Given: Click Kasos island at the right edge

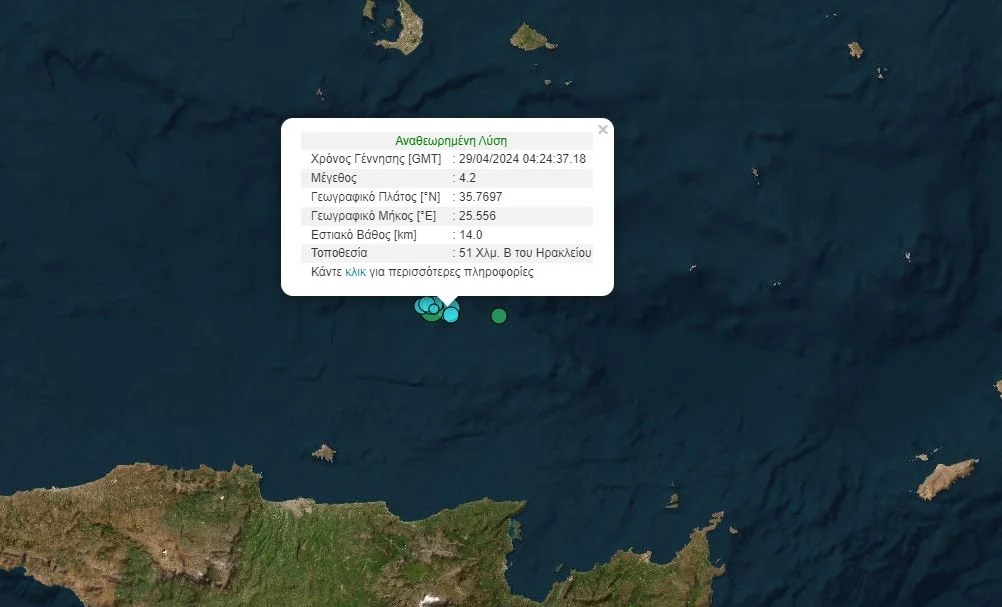Looking at the screenshot, I should pyautogui.click(x=946, y=478).
